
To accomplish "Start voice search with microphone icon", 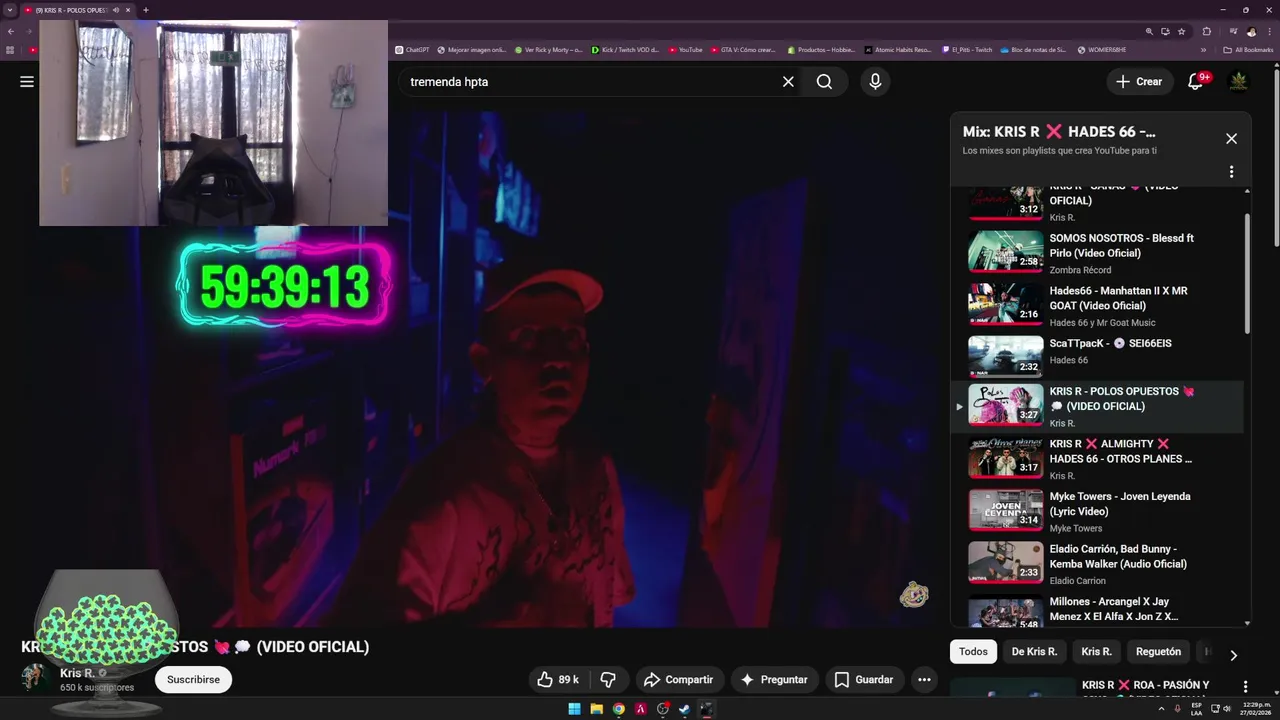I will [x=875, y=82].
